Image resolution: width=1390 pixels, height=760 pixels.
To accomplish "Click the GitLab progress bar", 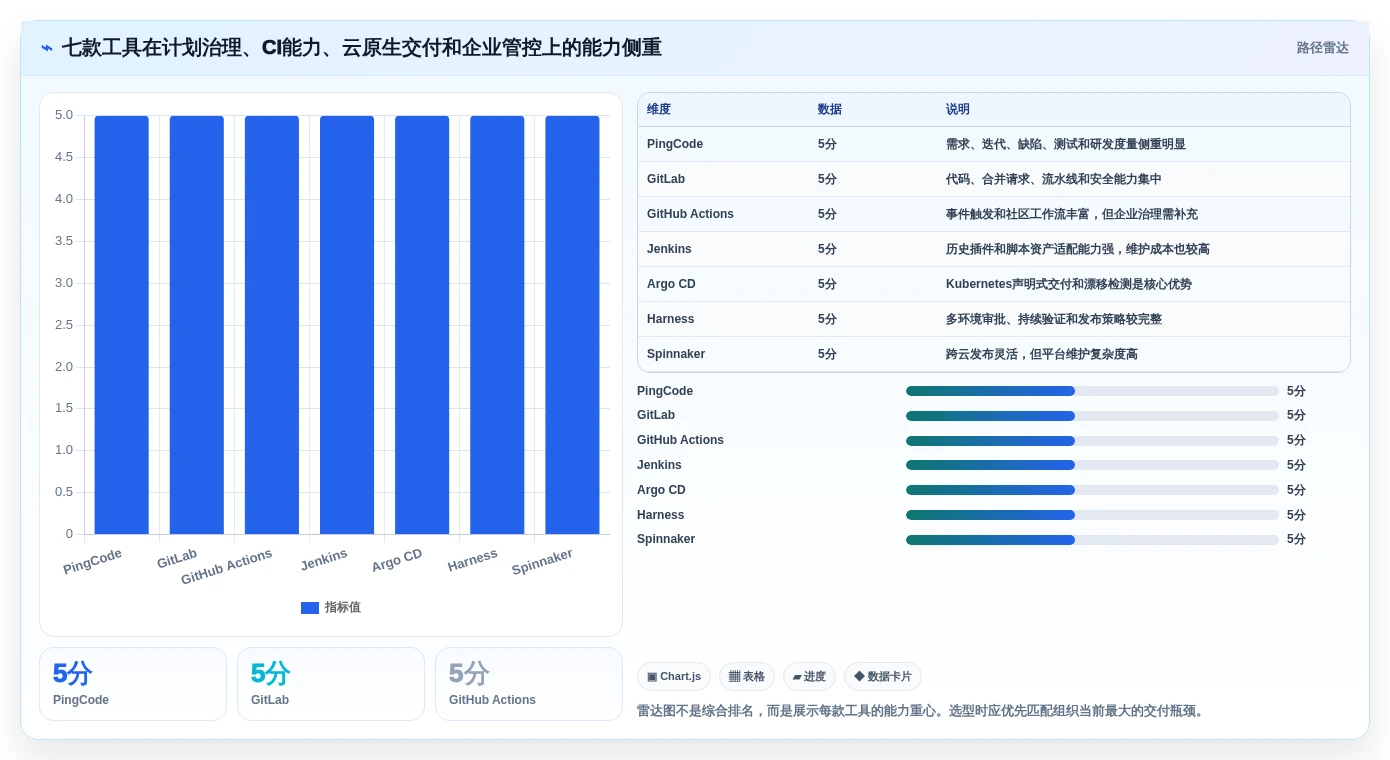I will point(1092,416).
